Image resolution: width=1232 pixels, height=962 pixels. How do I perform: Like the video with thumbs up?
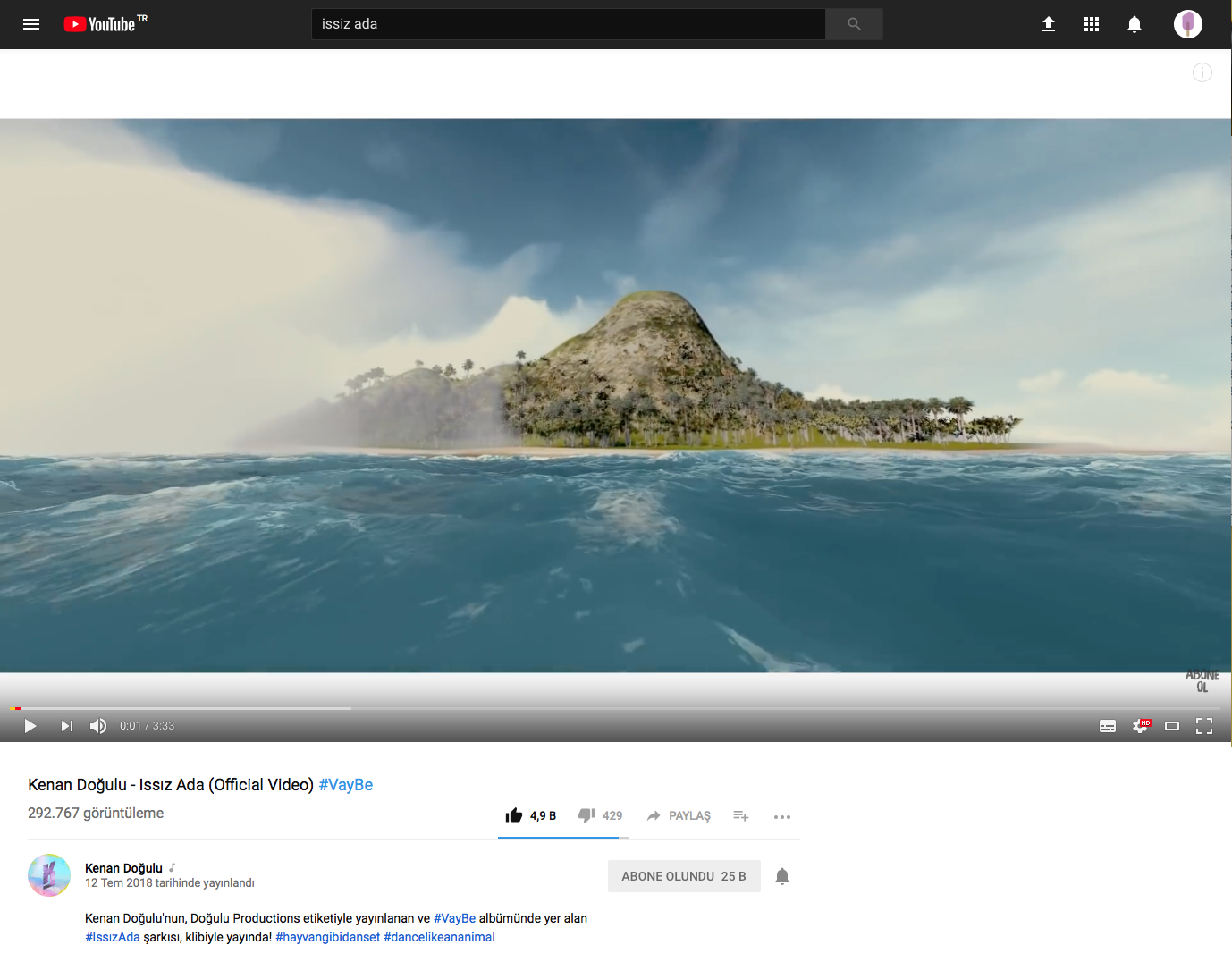coord(514,815)
